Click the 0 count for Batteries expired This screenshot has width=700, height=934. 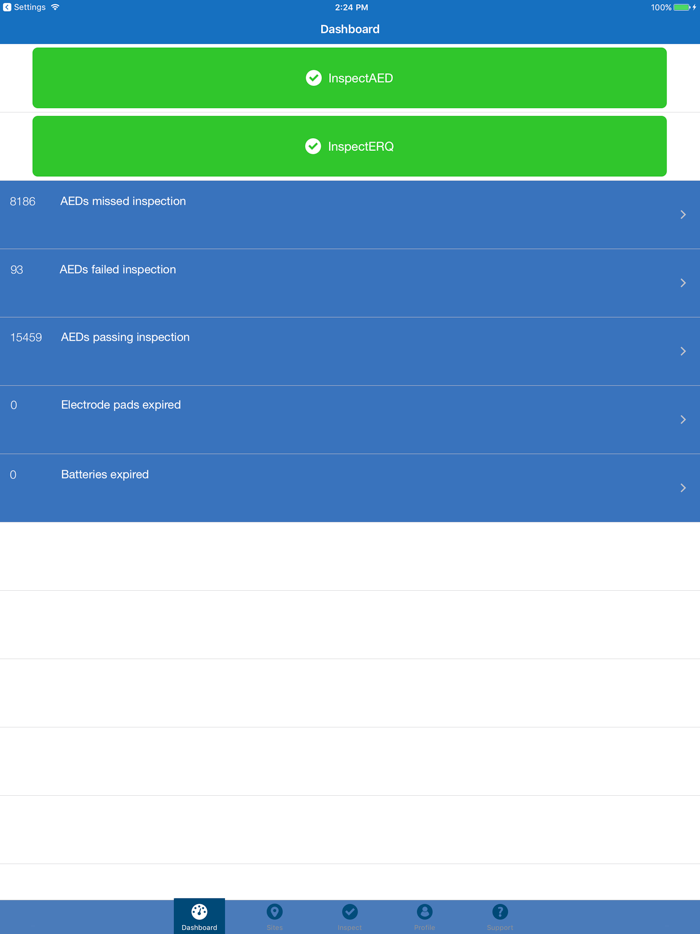(13, 475)
